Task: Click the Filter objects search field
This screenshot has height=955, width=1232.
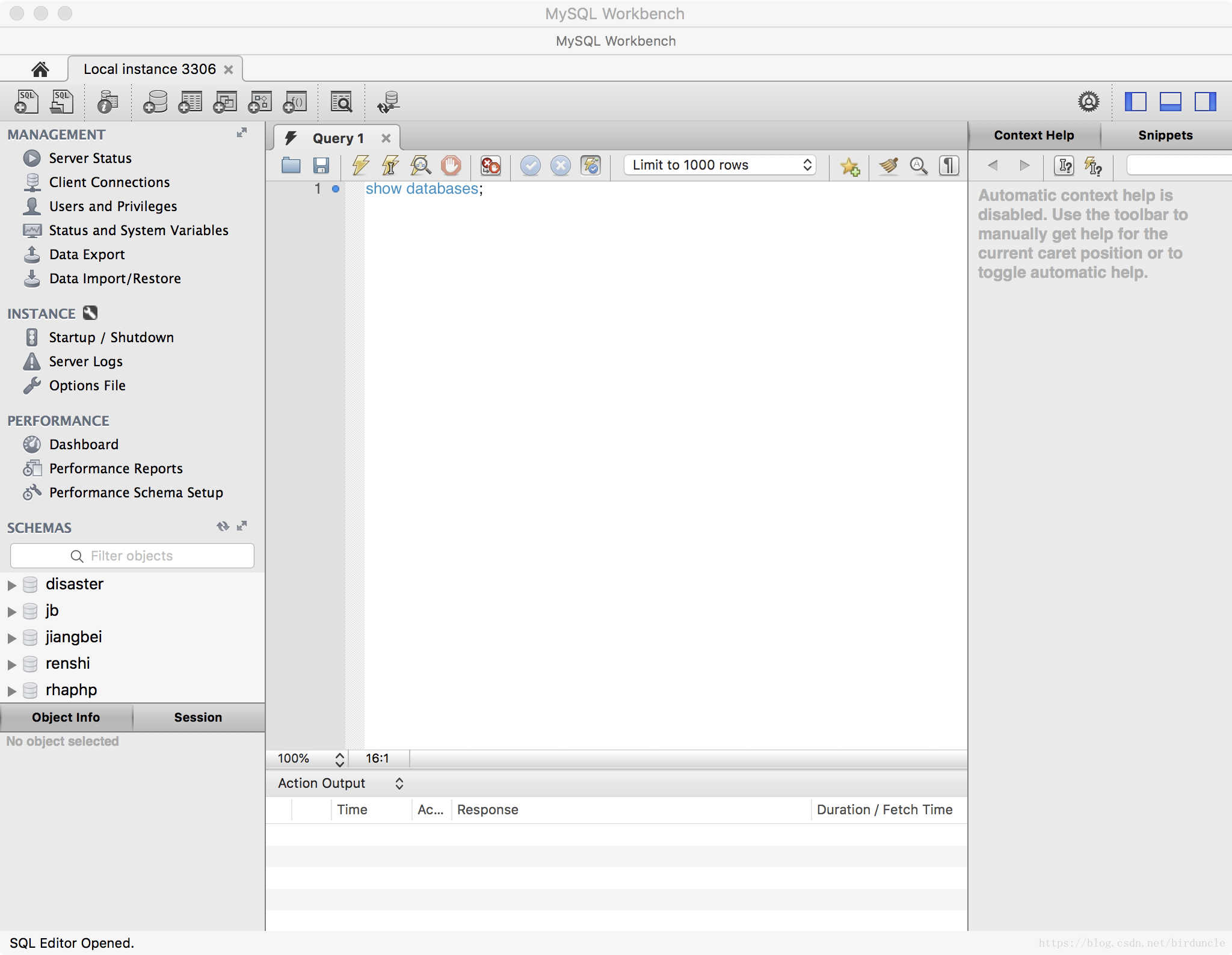Action: click(132, 556)
